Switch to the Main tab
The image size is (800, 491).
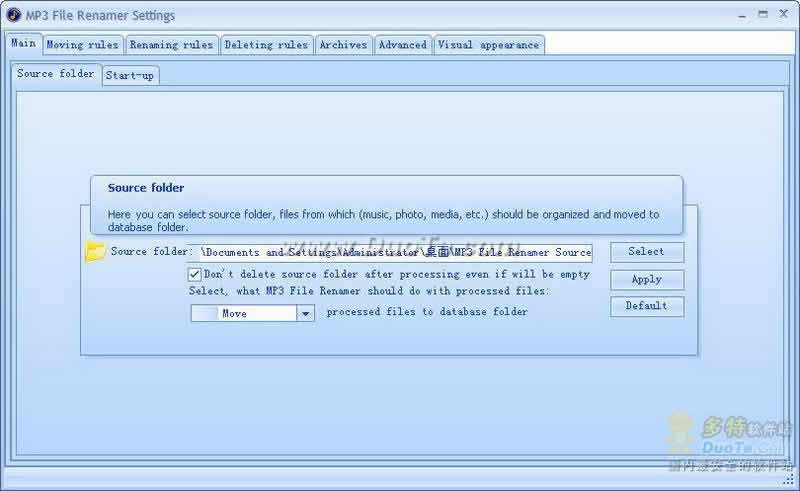23,43
